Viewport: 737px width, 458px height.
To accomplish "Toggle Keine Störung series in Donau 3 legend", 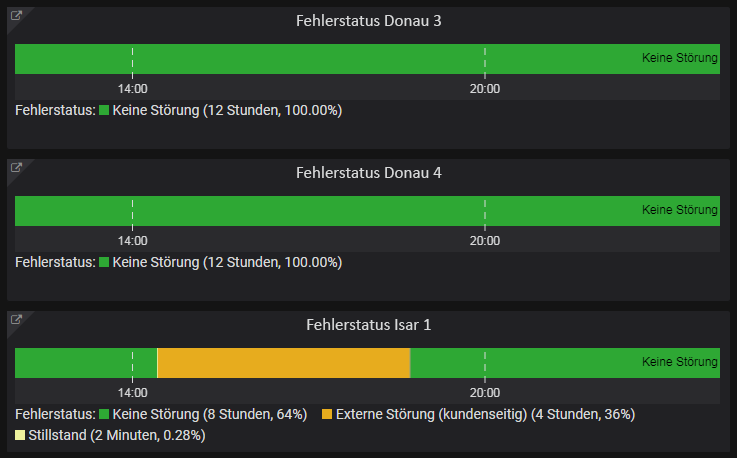I will pyautogui.click(x=227, y=110).
